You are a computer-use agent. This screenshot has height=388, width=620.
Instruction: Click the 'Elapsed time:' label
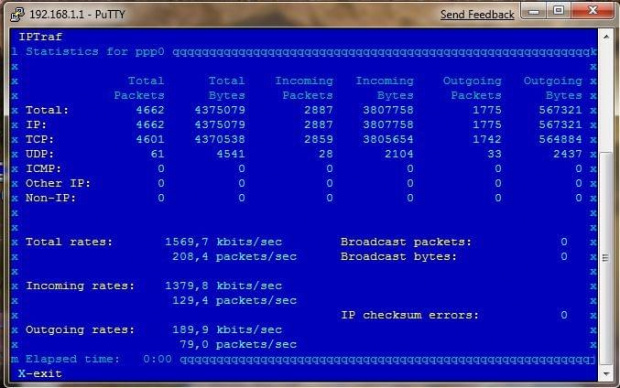coord(73,359)
